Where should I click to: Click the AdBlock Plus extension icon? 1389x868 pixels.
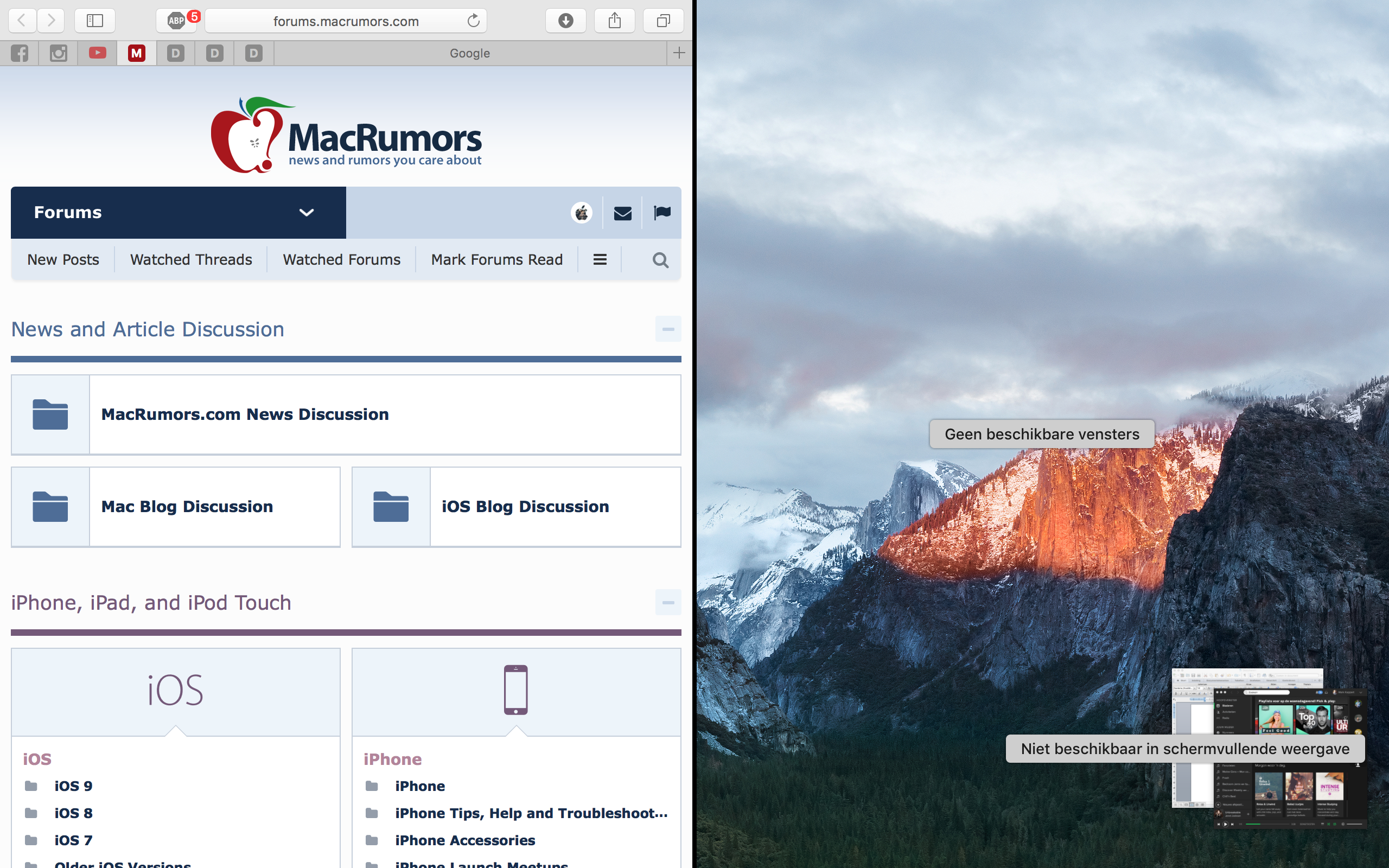(176, 21)
